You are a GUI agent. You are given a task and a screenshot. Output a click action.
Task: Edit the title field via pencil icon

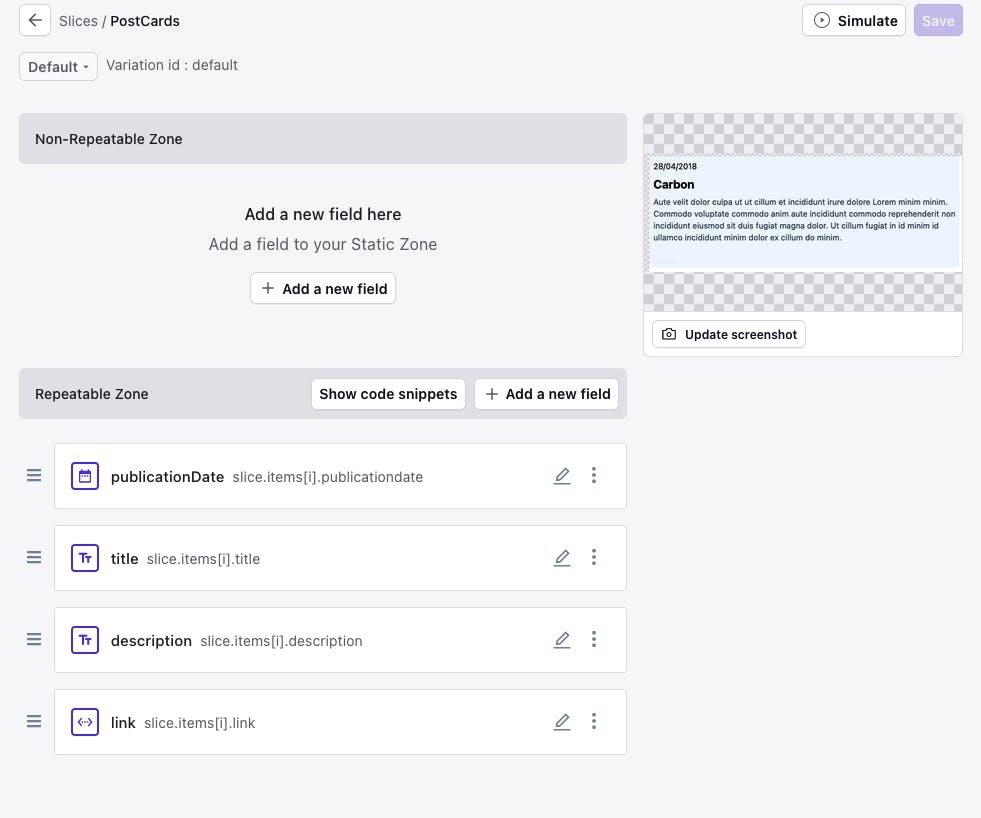click(x=562, y=557)
